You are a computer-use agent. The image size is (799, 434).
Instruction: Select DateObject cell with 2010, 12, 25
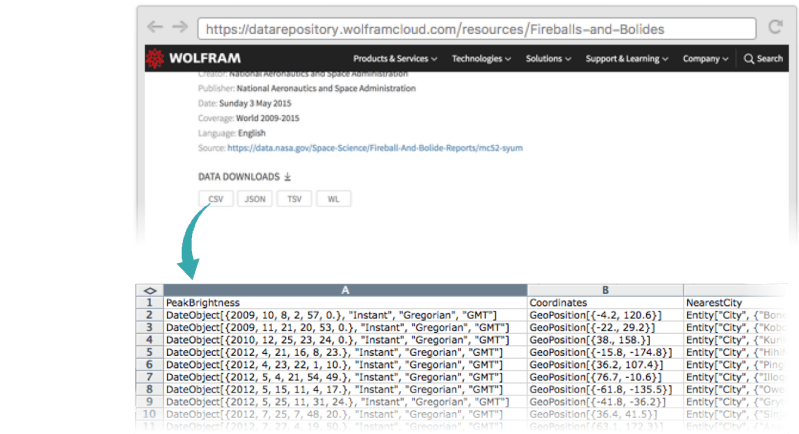345,340
